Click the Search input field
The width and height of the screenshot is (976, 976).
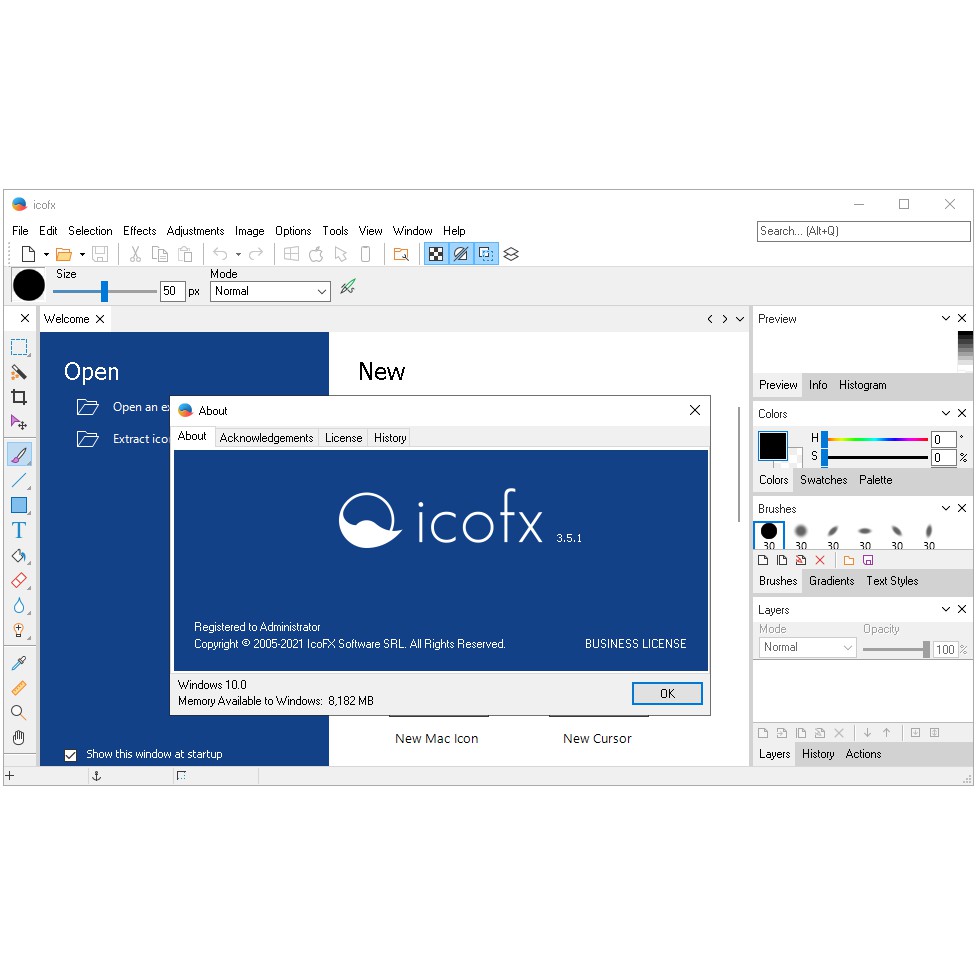pyautogui.click(x=863, y=231)
